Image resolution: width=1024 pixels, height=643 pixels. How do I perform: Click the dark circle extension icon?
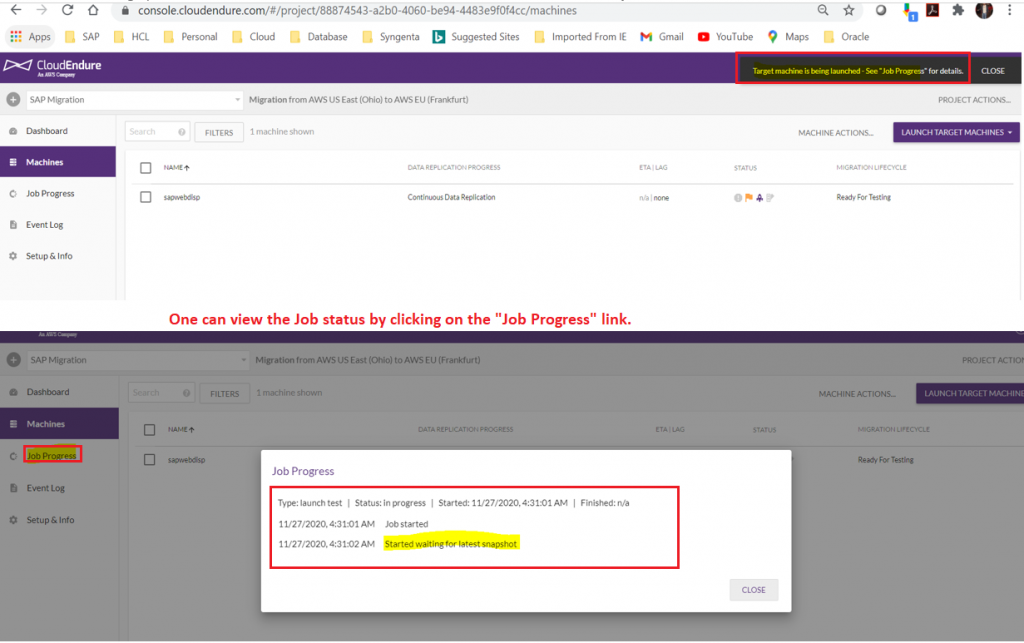(x=881, y=10)
